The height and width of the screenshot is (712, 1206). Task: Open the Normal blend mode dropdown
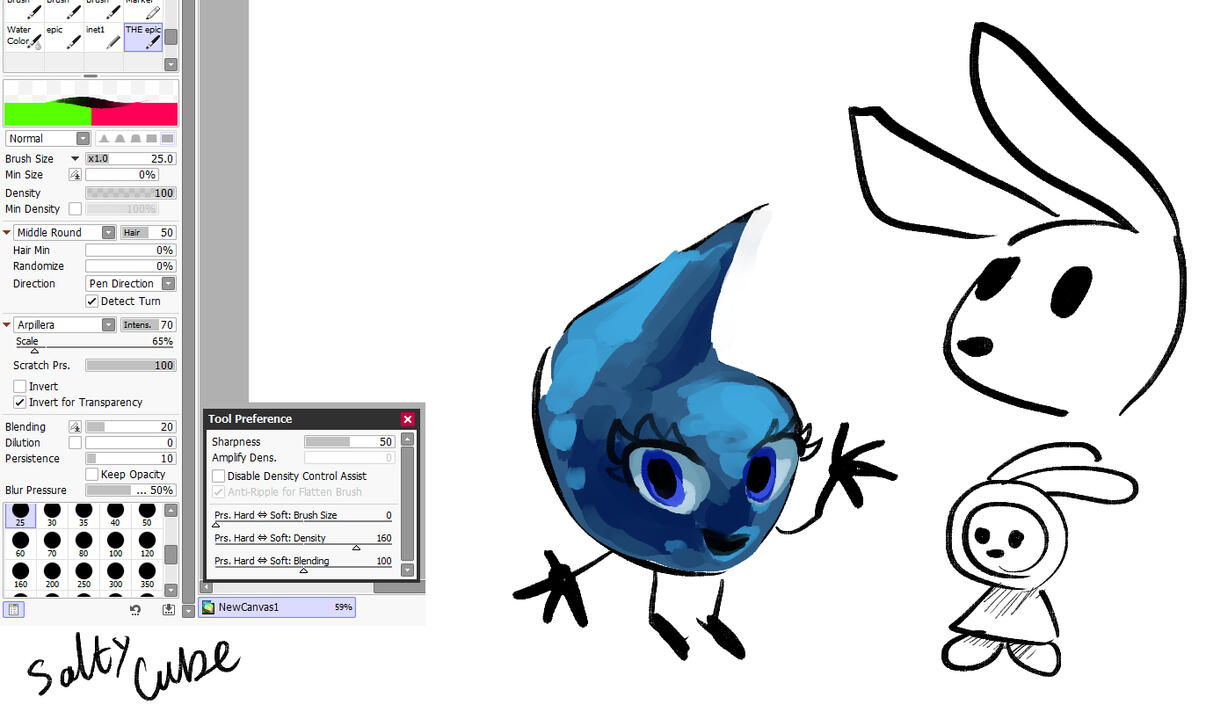(48, 139)
